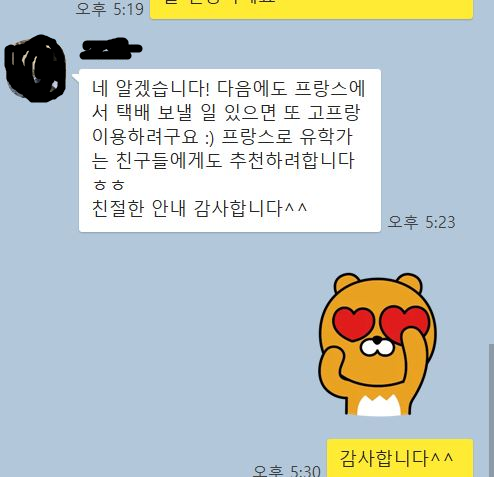Click the line starting 네 알겠습니다!

coord(229,89)
